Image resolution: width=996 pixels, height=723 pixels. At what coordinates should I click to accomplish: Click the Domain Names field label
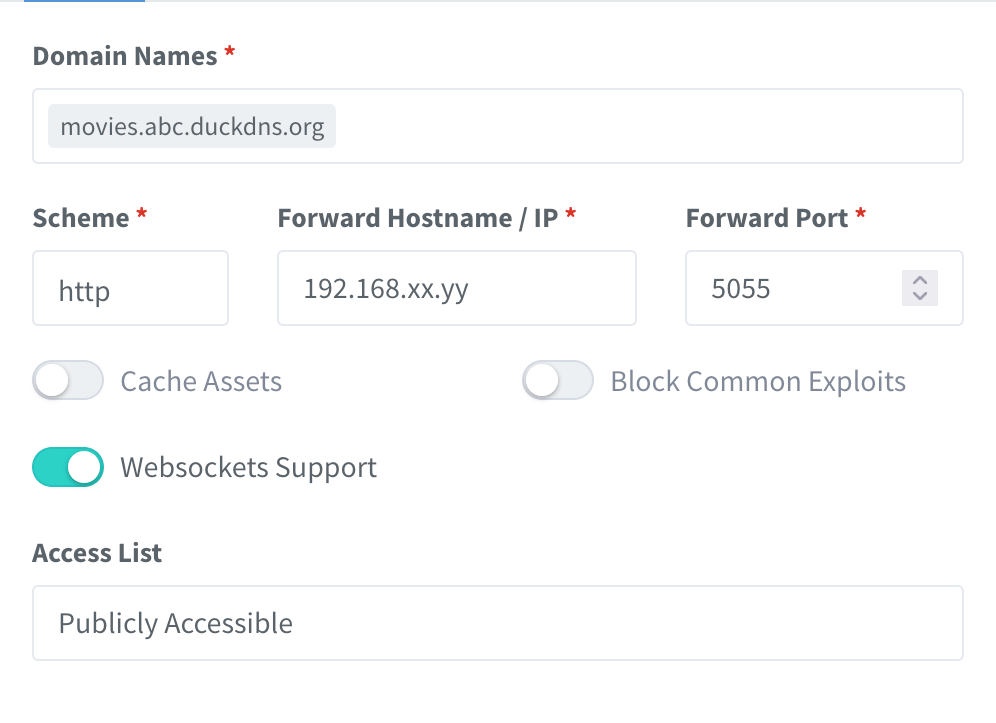pos(125,56)
